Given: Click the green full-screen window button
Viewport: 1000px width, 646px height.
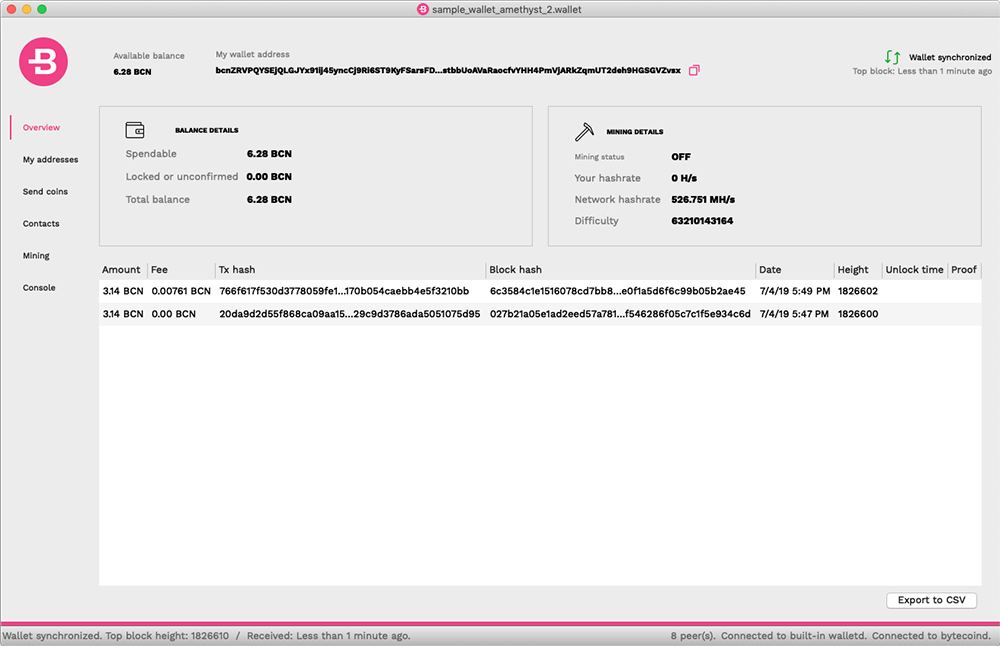Looking at the screenshot, I should [x=42, y=9].
